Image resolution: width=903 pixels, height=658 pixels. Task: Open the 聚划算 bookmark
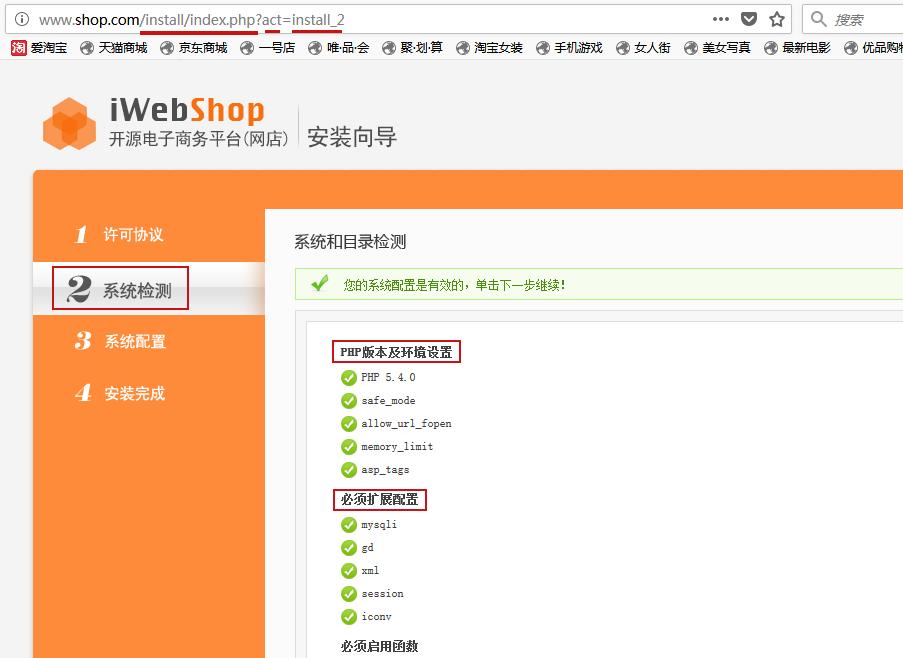pos(412,48)
